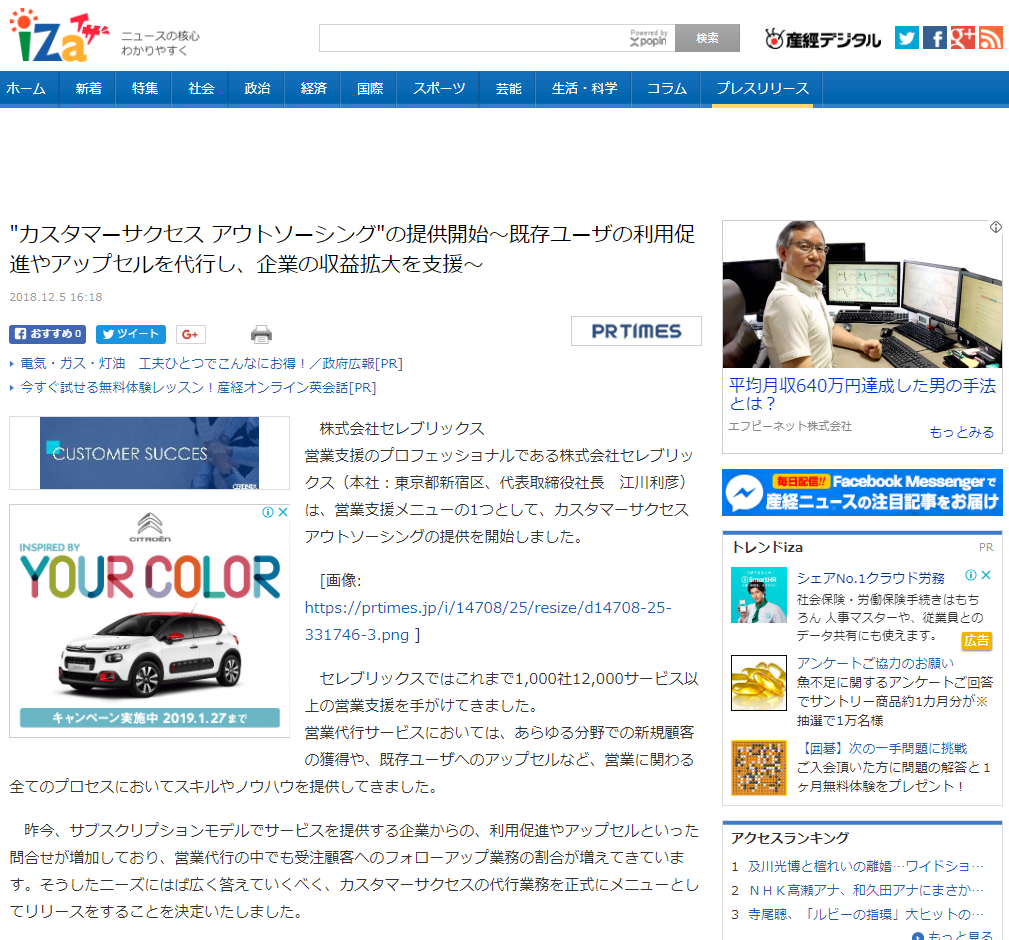Select the プレスリリース tab
Screen dimensions: 1009x940
(763, 88)
